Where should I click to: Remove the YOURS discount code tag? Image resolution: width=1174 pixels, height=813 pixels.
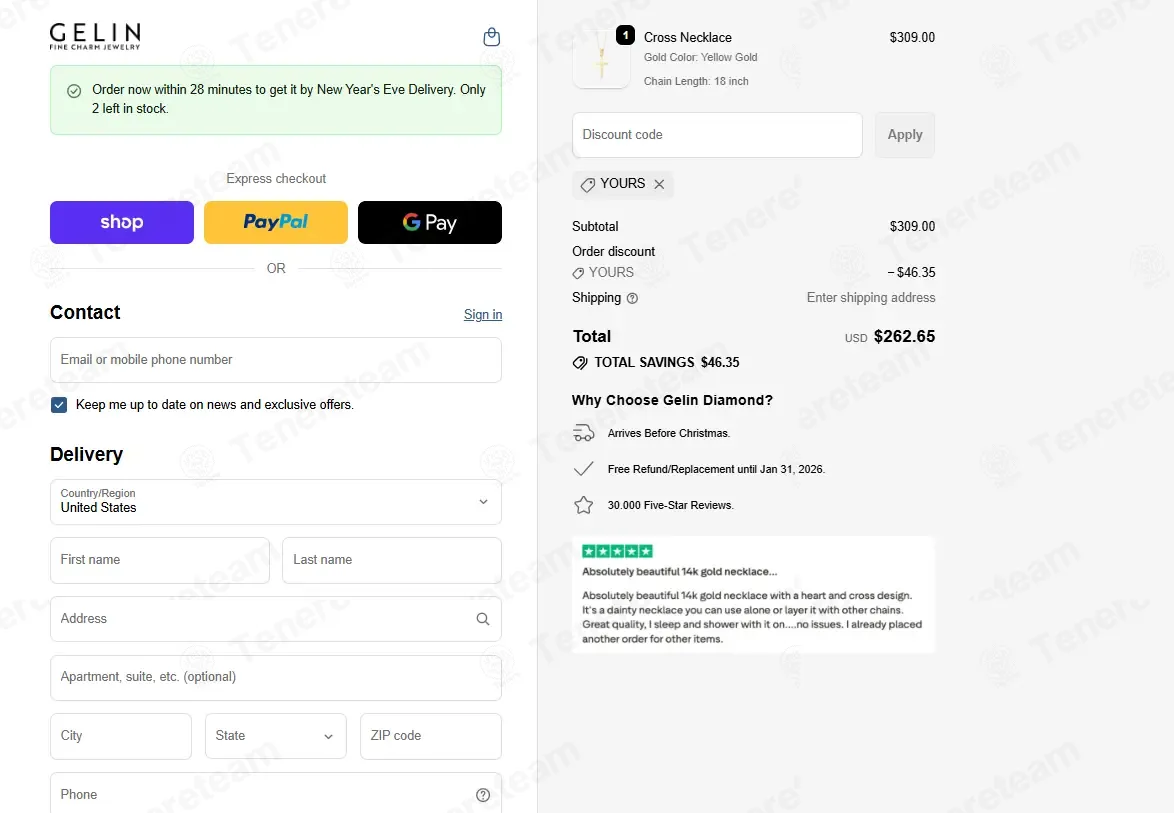(x=659, y=184)
